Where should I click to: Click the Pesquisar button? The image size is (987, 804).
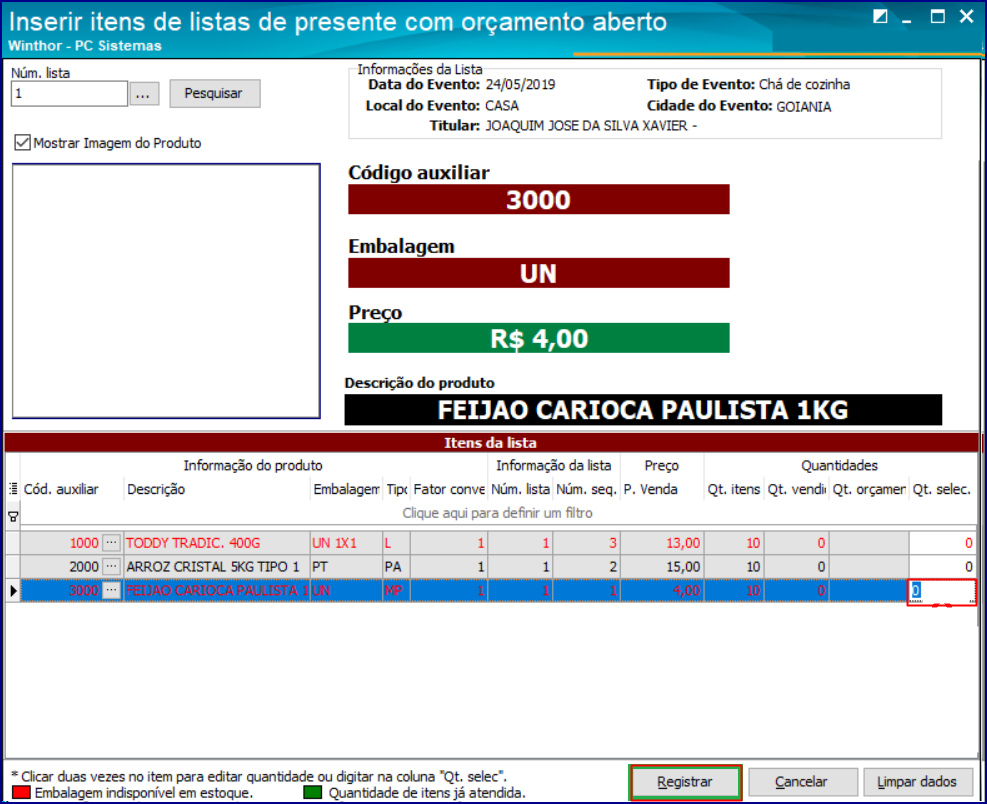point(215,93)
